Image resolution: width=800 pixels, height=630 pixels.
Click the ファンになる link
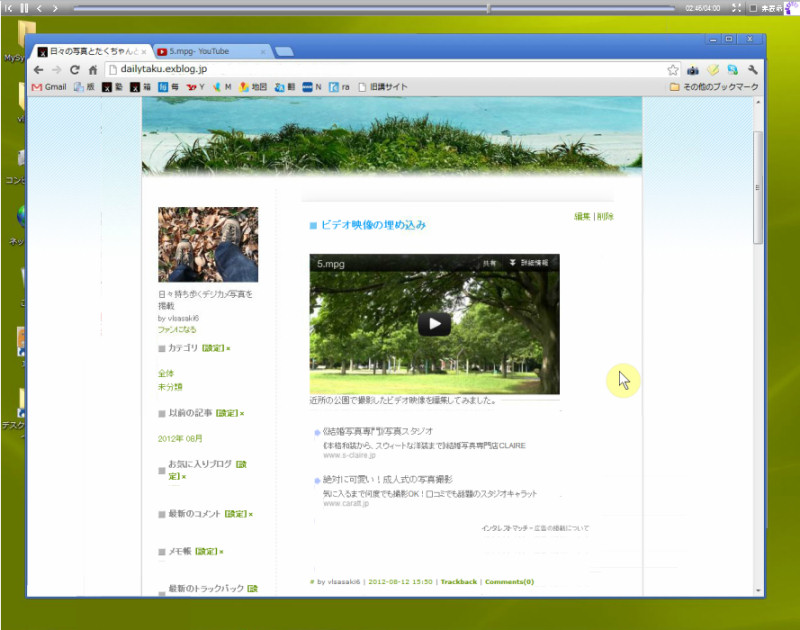tap(177, 330)
